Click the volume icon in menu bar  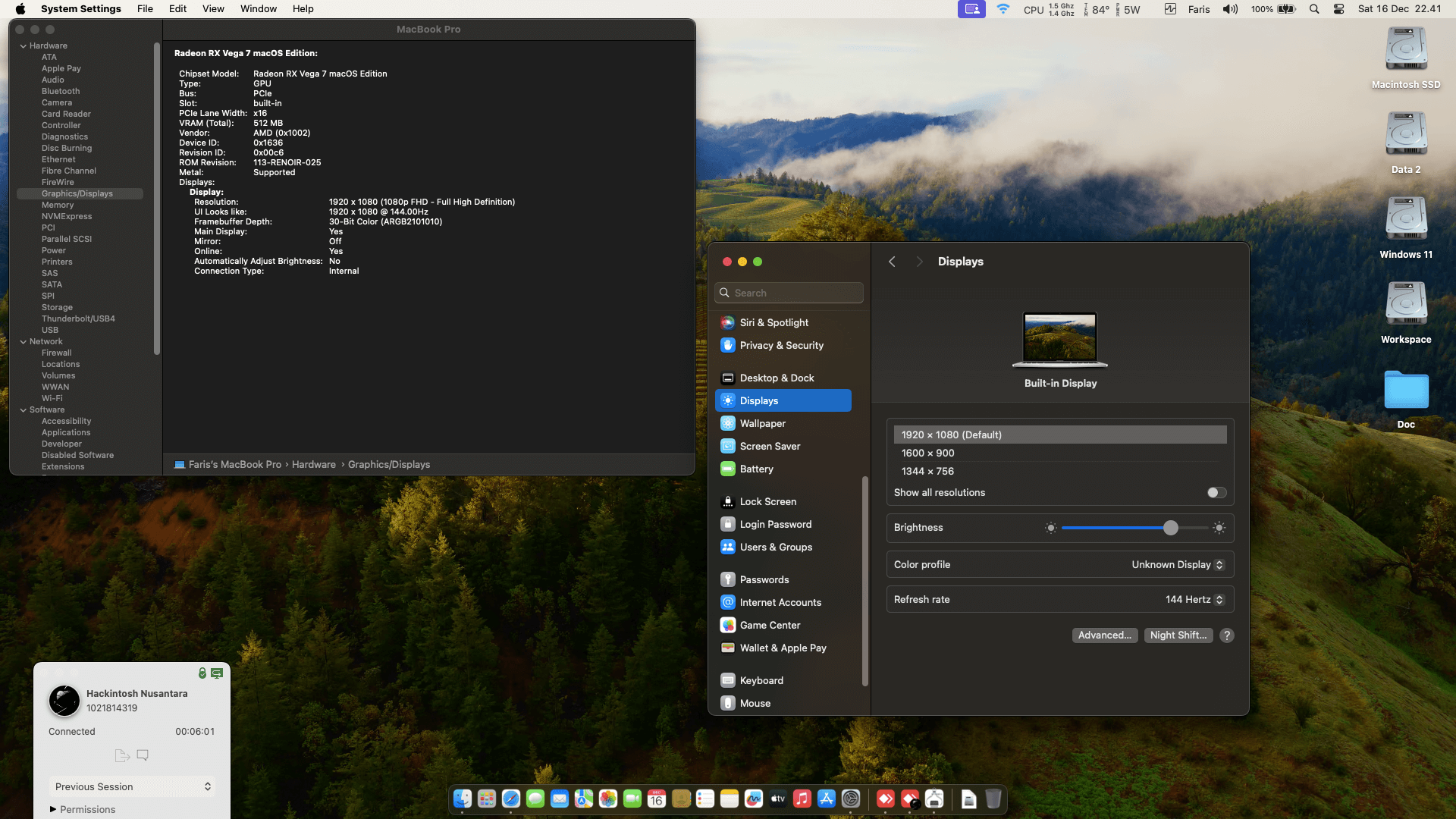(x=1230, y=9)
